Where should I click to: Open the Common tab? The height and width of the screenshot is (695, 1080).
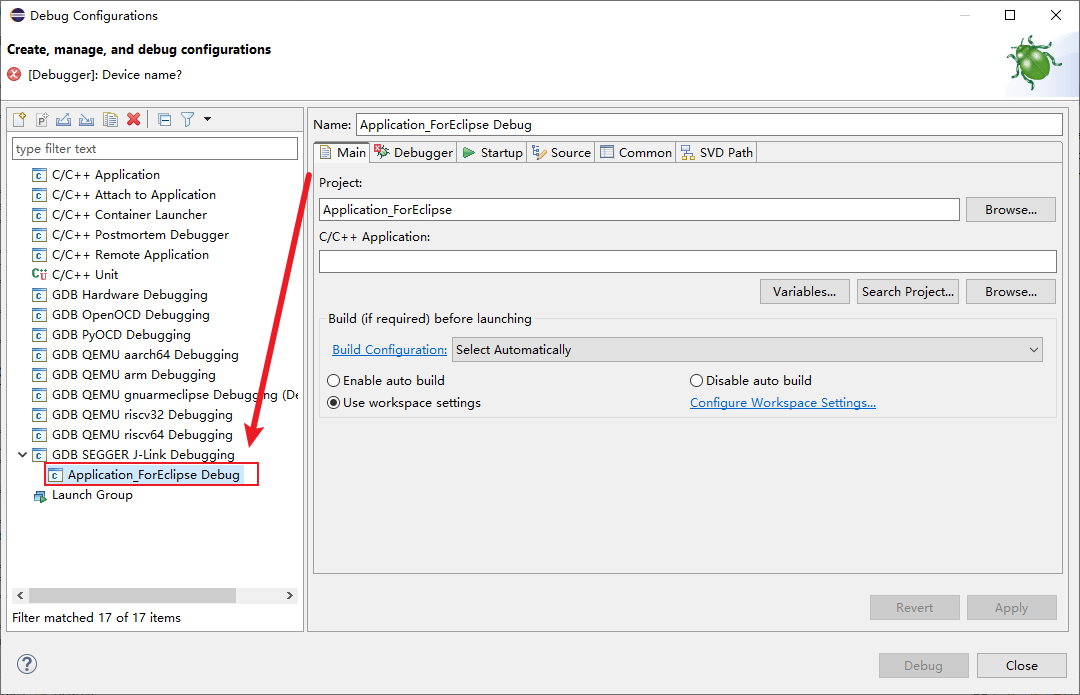(636, 152)
